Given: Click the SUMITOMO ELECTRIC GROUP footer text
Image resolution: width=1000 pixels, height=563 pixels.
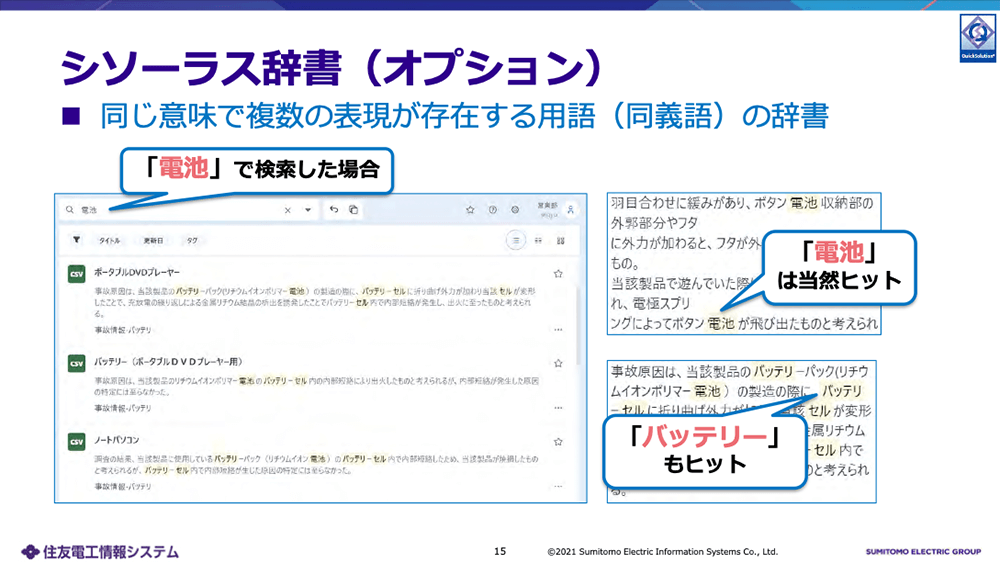Looking at the screenshot, I should [923, 552].
